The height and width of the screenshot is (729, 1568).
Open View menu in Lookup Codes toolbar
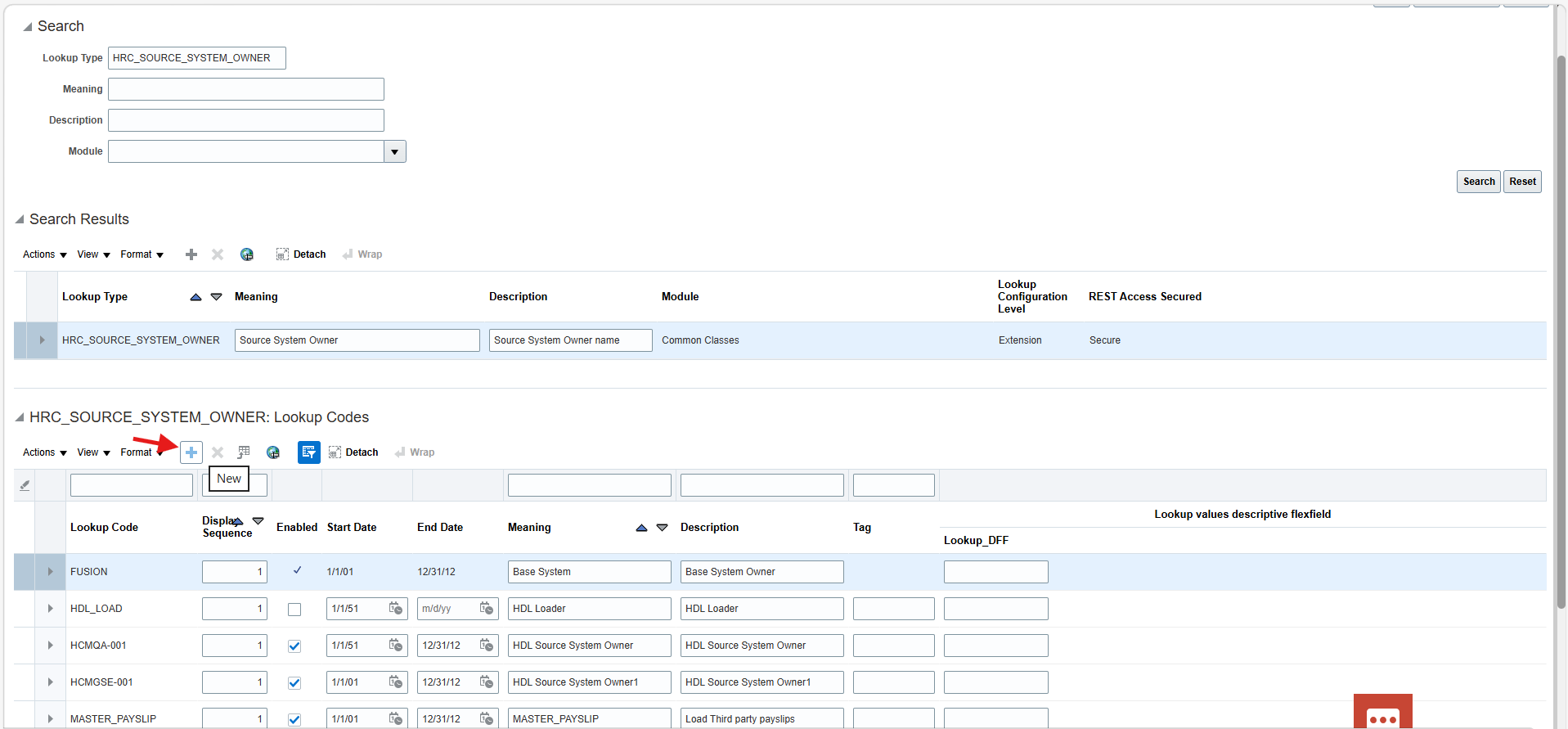[x=93, y=452]
